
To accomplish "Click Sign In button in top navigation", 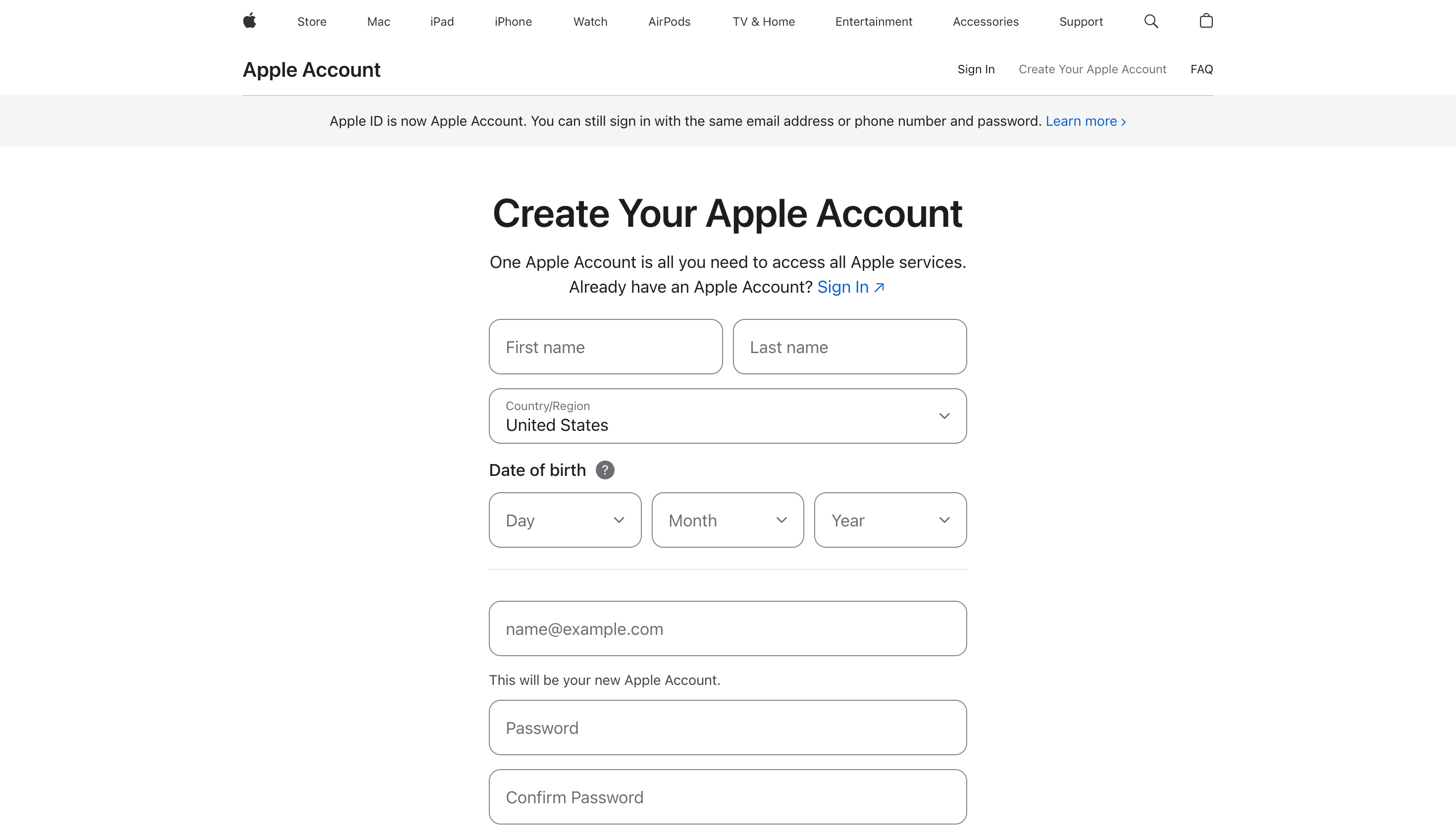I will click(976, 69).
